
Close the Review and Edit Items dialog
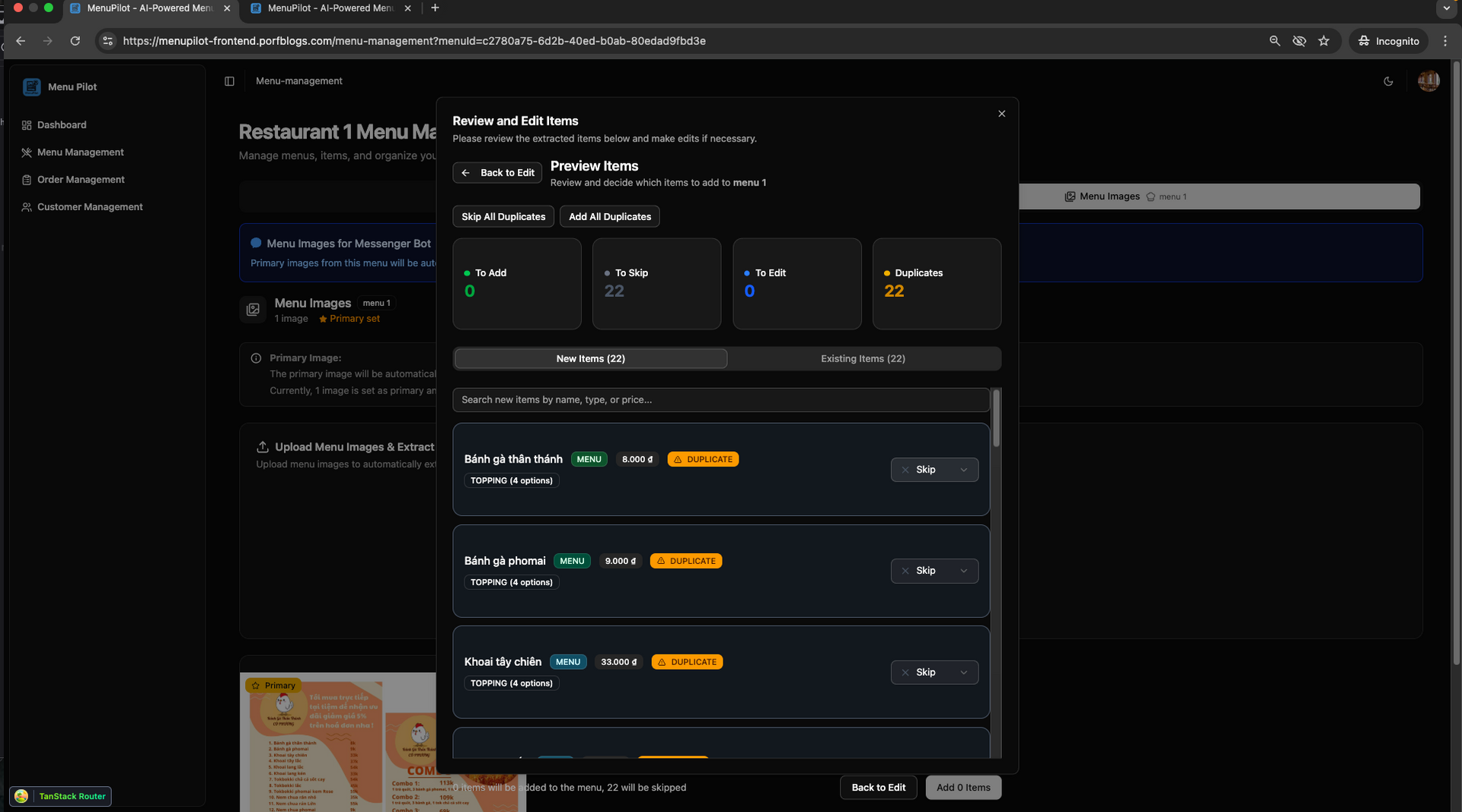[1001, 113]
